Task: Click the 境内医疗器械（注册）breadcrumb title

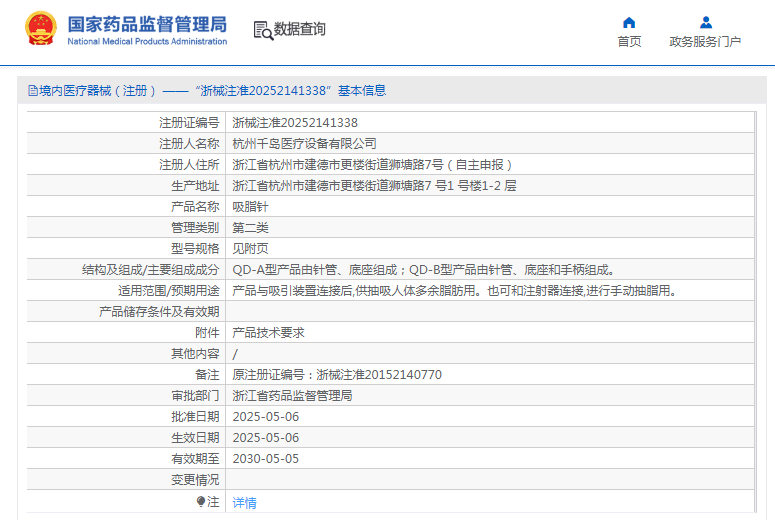Action: click(97, 90)
